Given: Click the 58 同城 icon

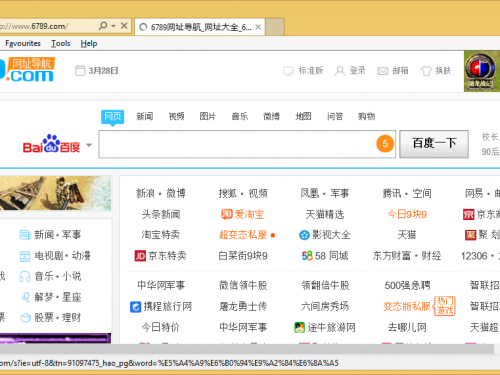Looking at the screenshot, I should pyautogui.click(x=307, y=256).
